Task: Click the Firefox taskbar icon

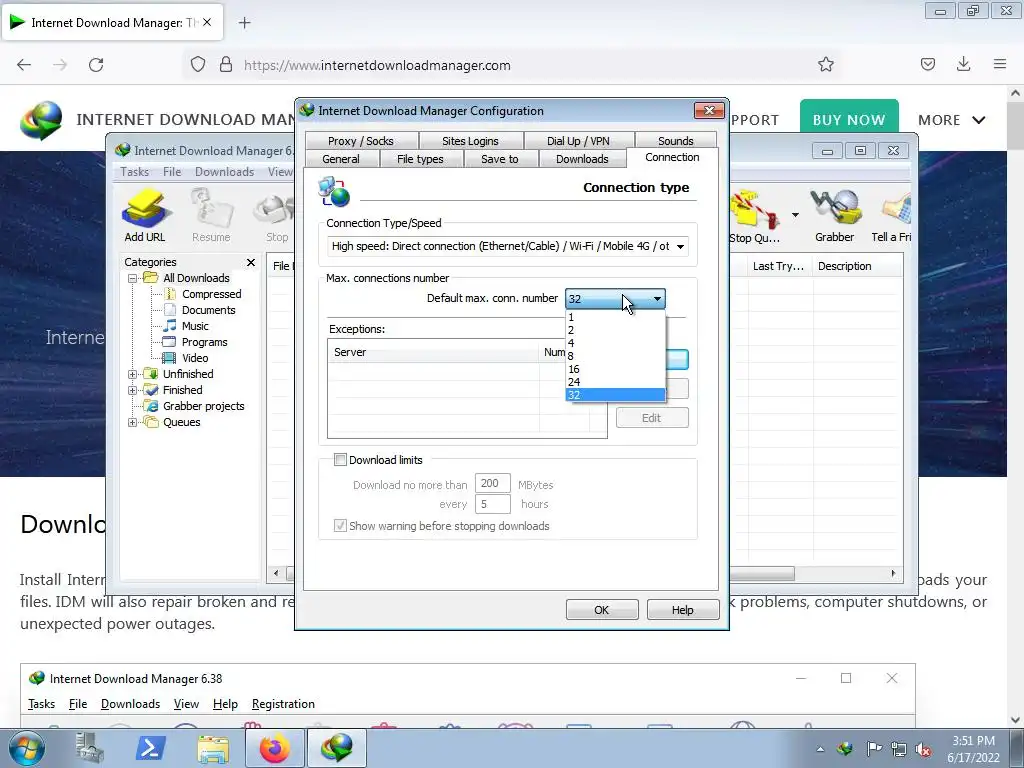Action: (x=274, y=748)
